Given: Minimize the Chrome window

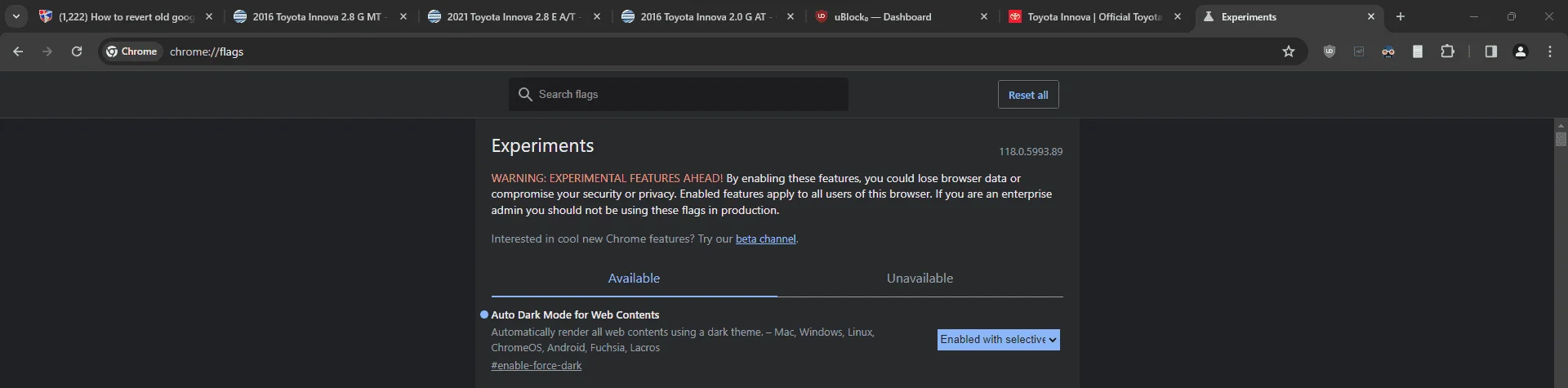Looking at the screenshot, I should click(1474, 16).
